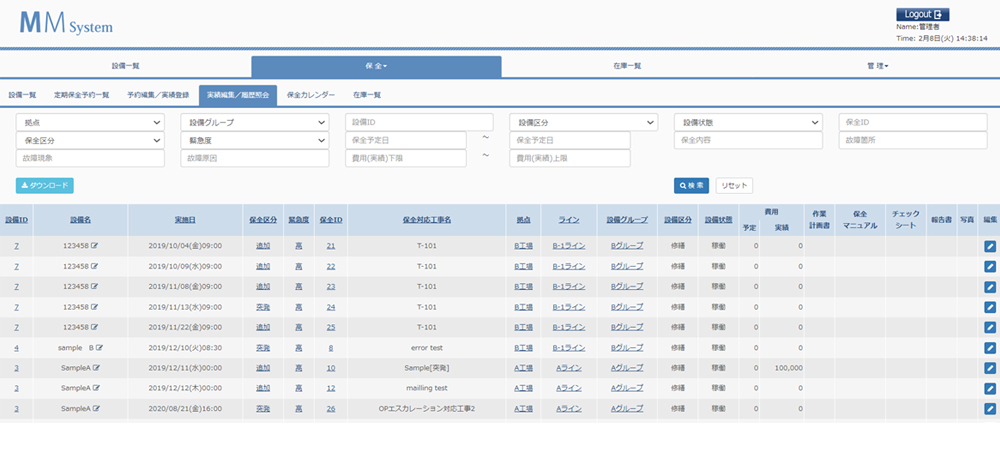The height and width of the screenshot is (460, 1000).
Task: Open the 保全区分 filter dropdown
Action: pos(90,140)
